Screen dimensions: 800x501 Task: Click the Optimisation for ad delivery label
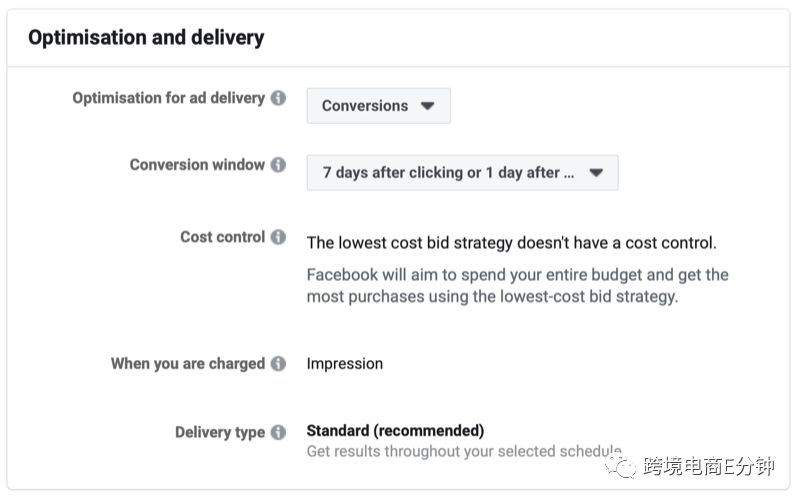coord(168,97)
